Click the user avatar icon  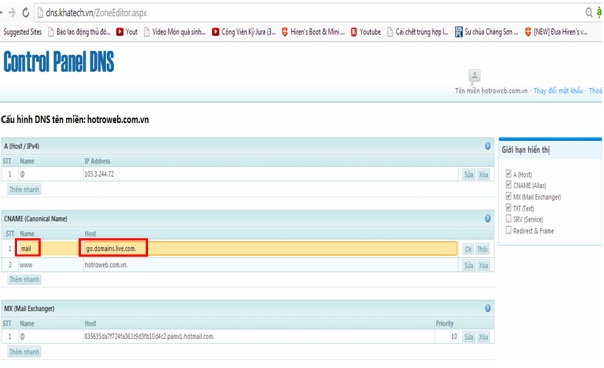[474, 76]
